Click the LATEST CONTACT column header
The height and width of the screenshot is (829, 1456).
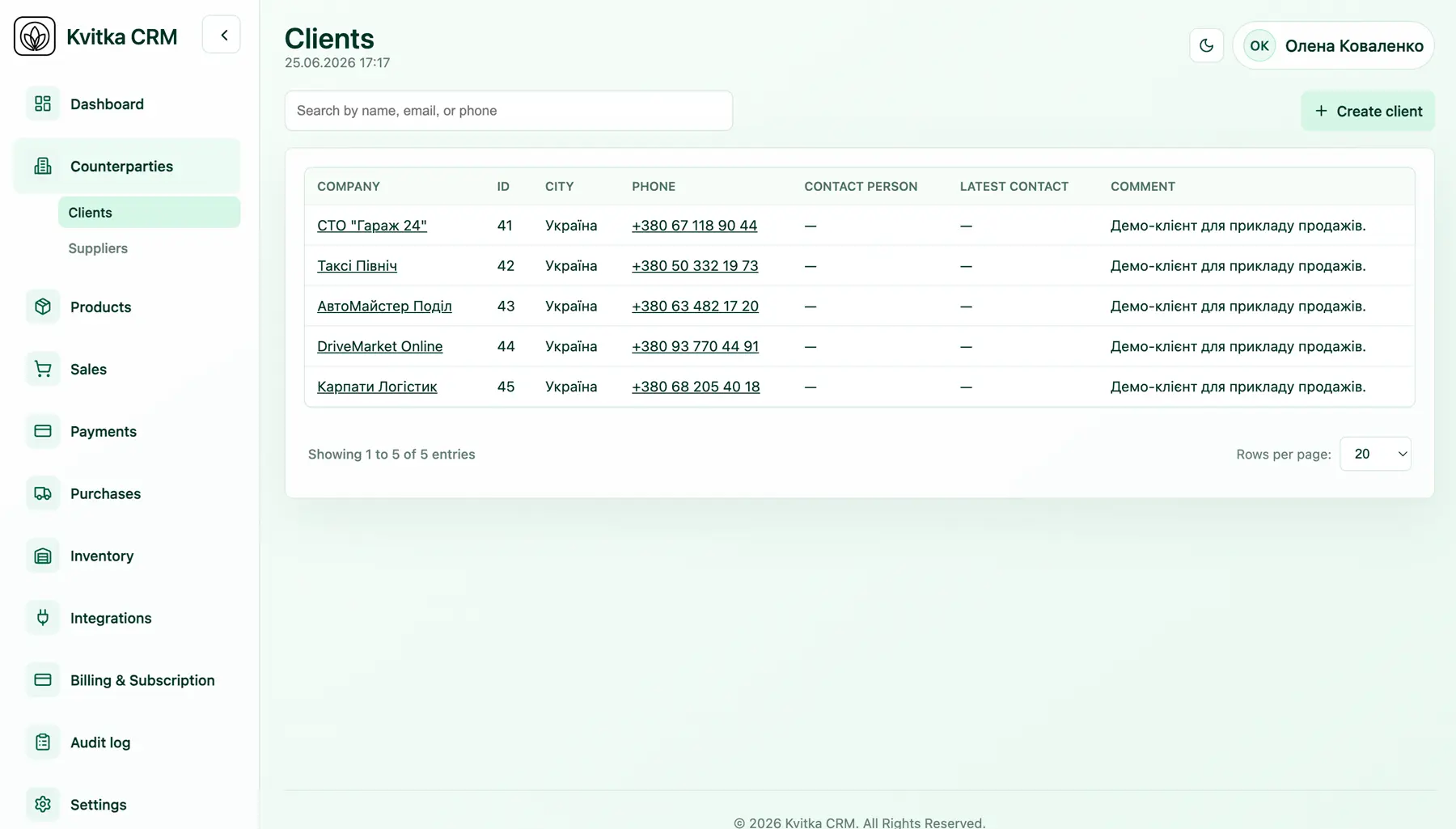click(x=1014, y=186)
